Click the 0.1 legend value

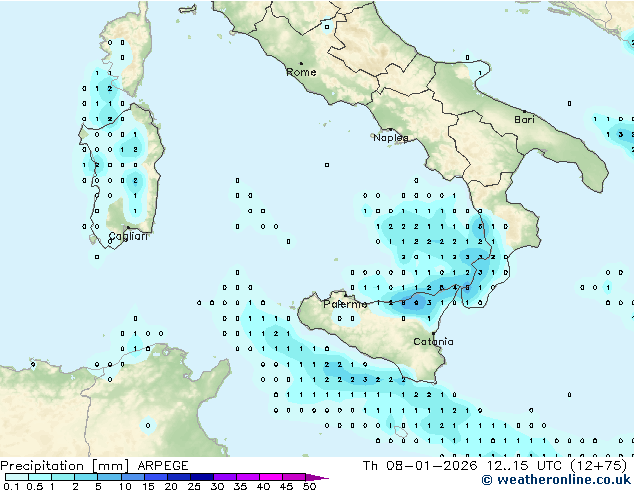pos(11,486)
